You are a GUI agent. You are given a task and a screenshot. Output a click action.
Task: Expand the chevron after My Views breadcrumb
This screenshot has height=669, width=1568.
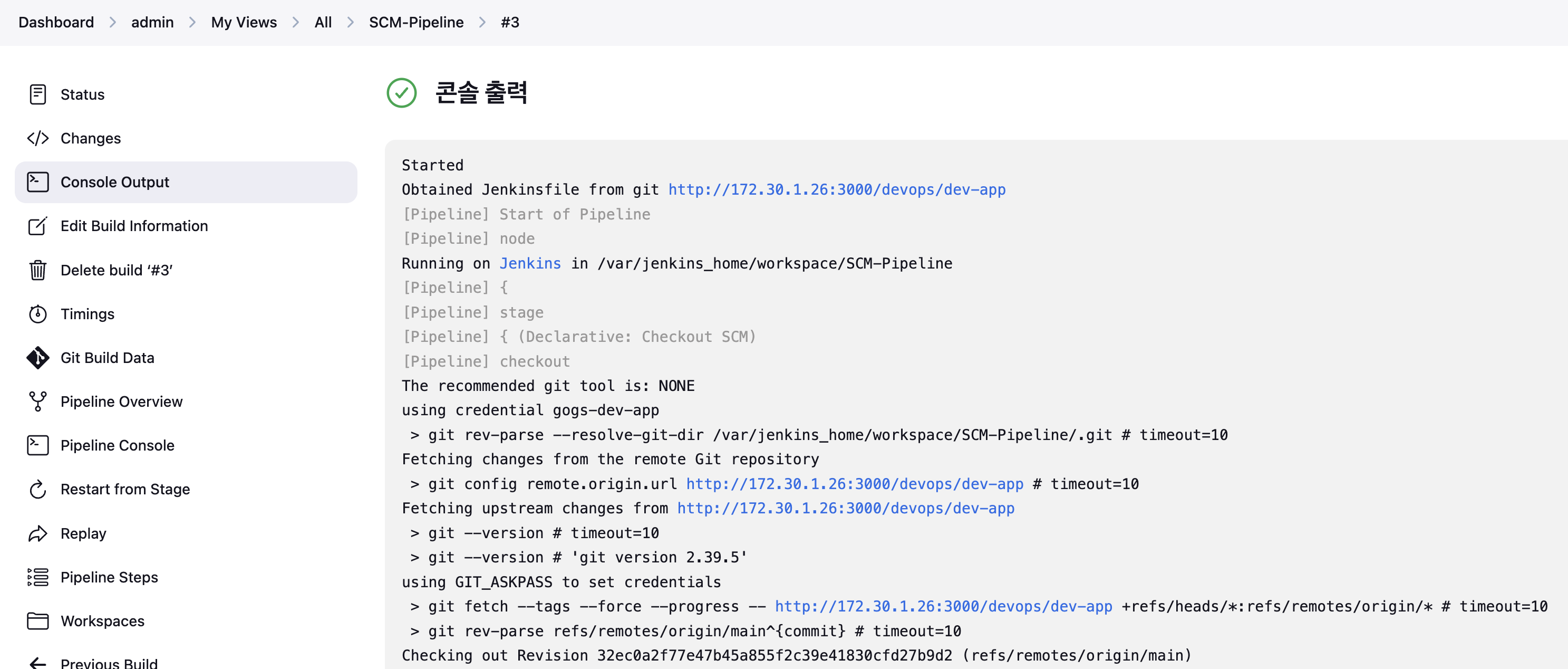pos(296,23)
